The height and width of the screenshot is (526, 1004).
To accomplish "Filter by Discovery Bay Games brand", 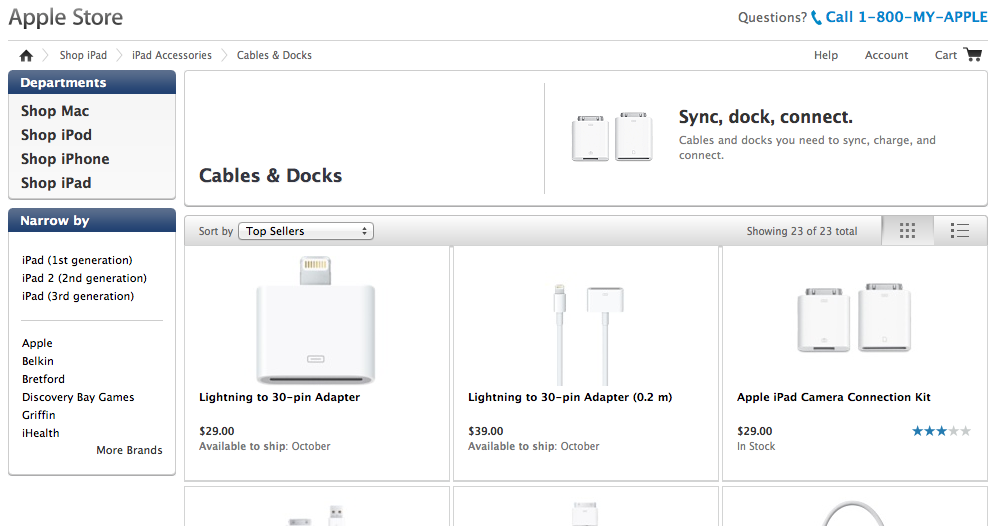I will click(x=78, y=397).
